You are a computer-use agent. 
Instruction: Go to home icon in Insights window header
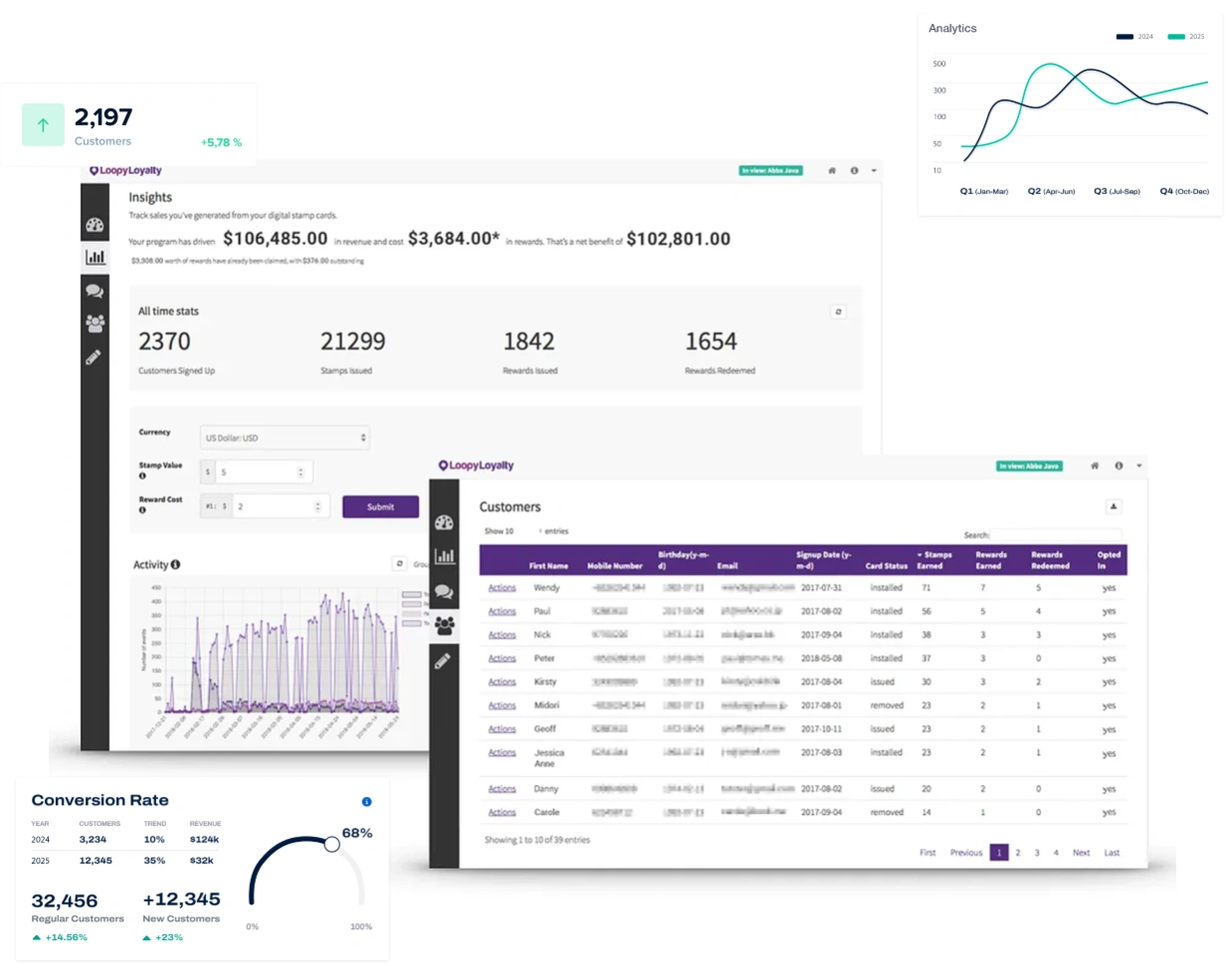(832, 171)
